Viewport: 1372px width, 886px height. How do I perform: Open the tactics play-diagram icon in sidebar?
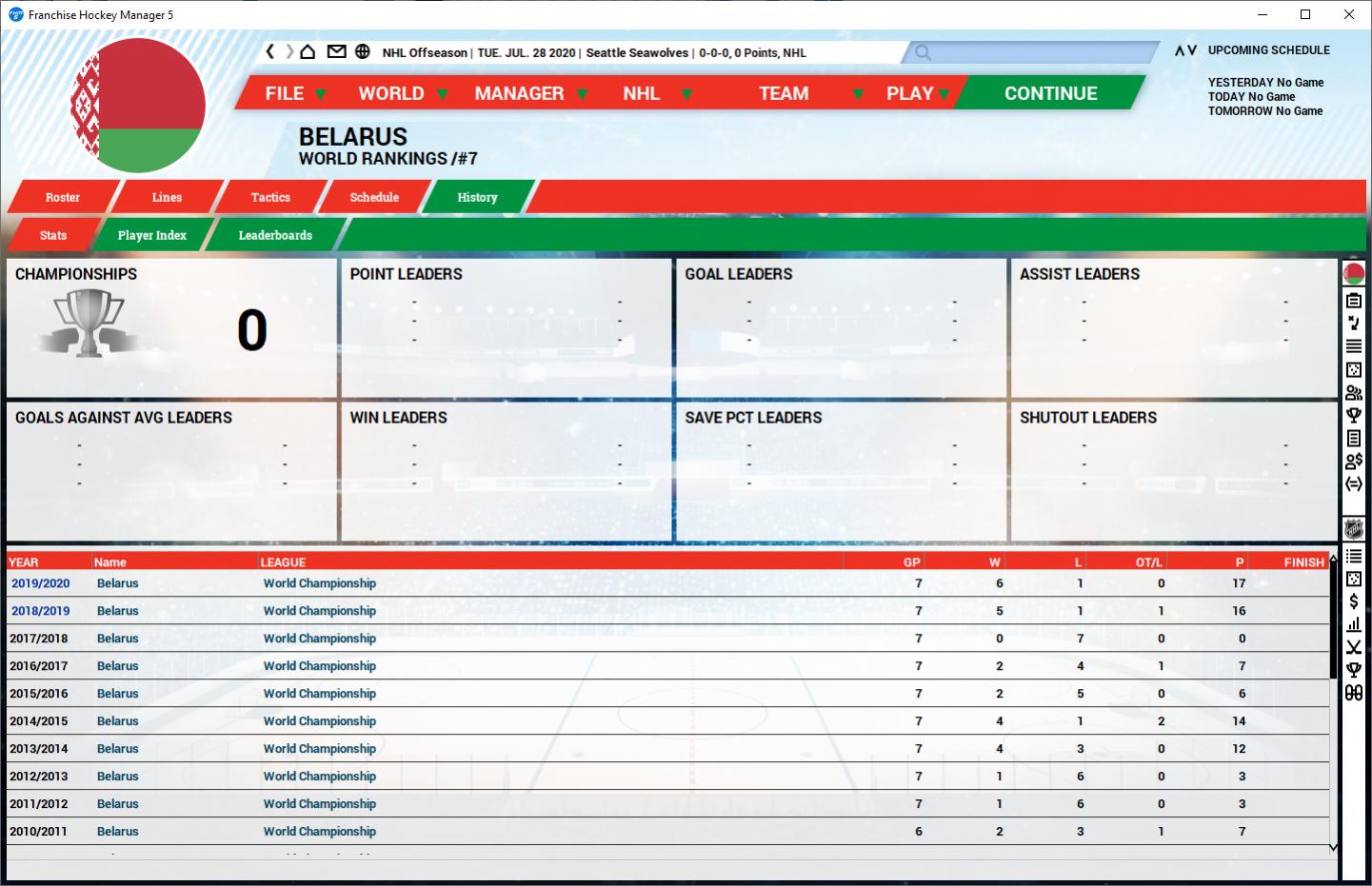pos(1353,323)
